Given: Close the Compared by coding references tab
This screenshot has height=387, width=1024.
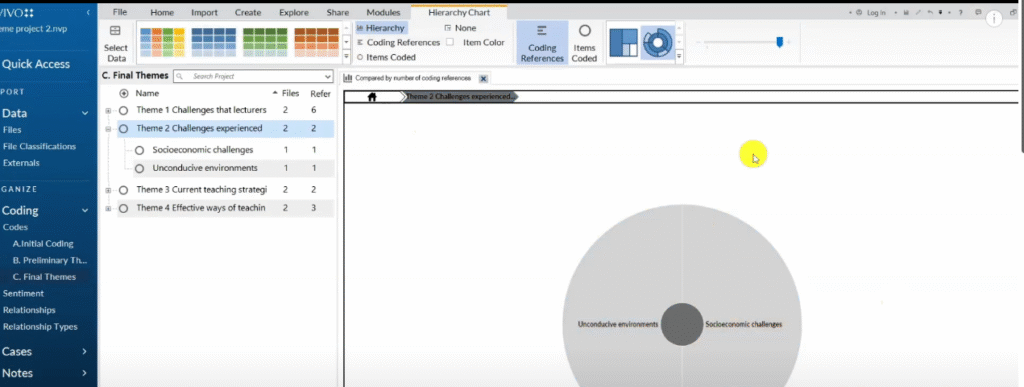Looking at the screenshot, I should pos(483,78).
